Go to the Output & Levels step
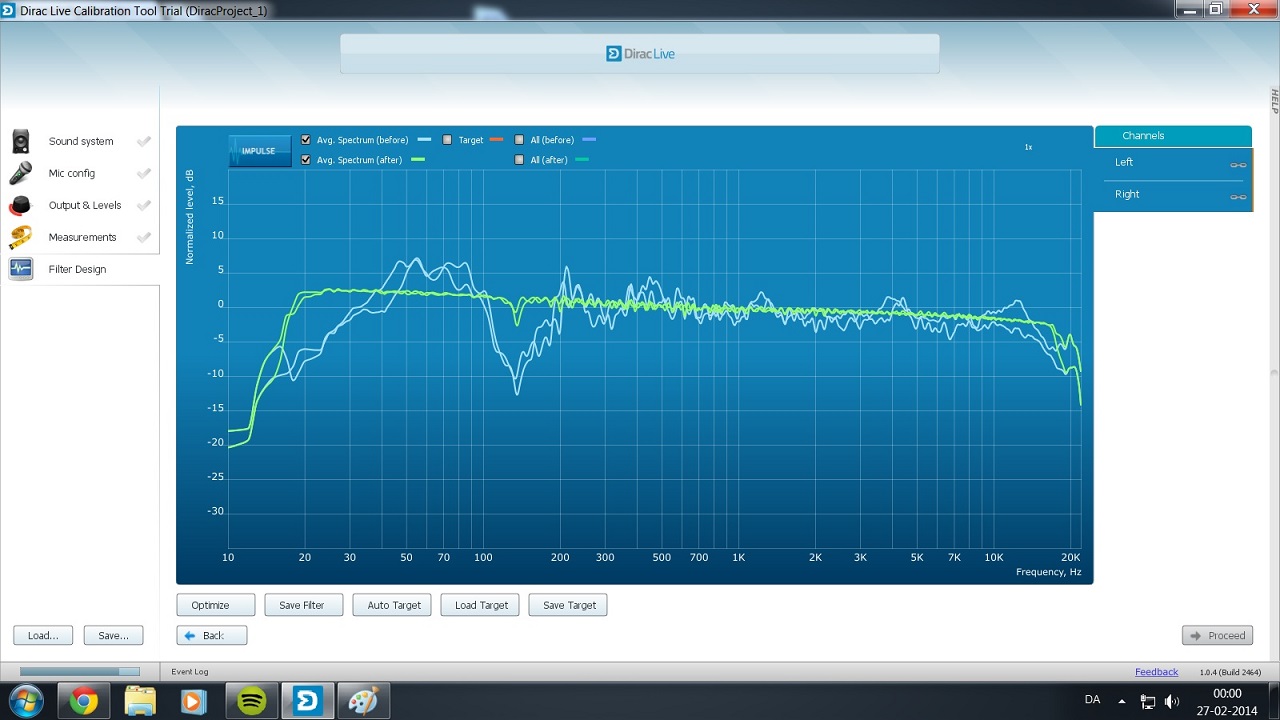Screen dimensions: 1280x720 [x=80, y=205]
